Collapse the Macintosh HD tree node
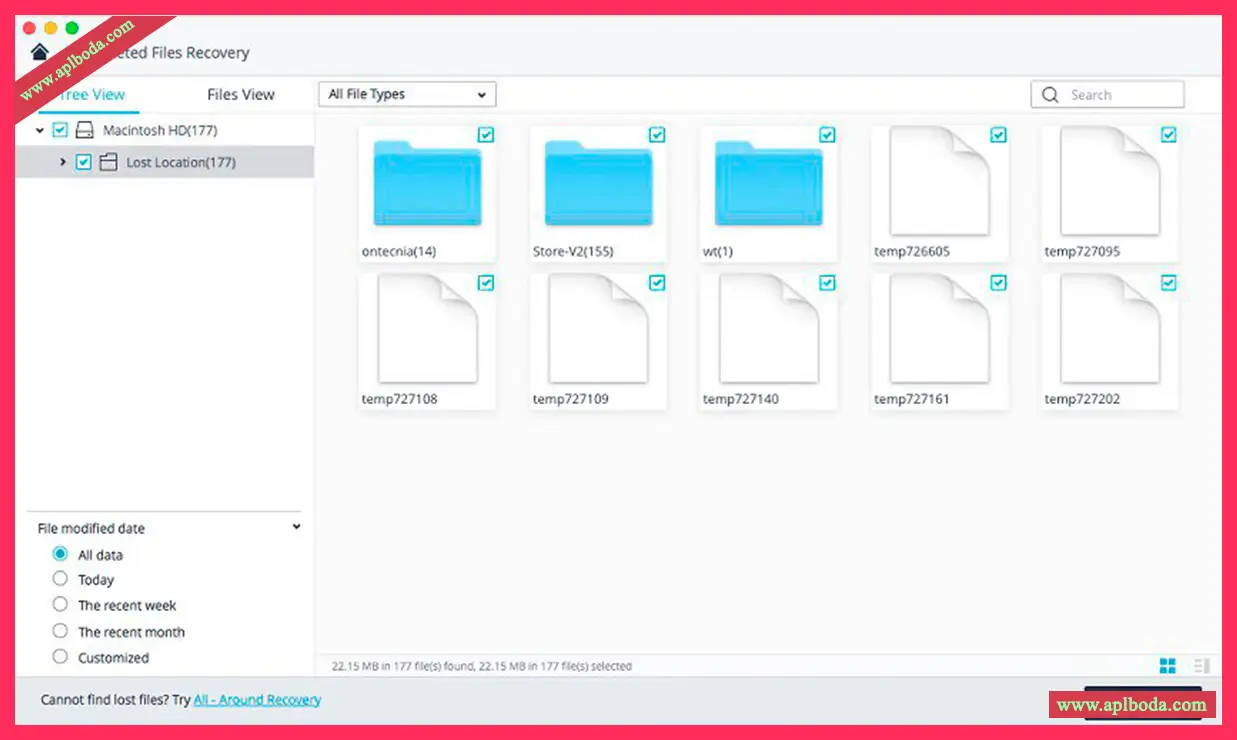Viewport: 1237px width, 740px height. coord(39,130)
